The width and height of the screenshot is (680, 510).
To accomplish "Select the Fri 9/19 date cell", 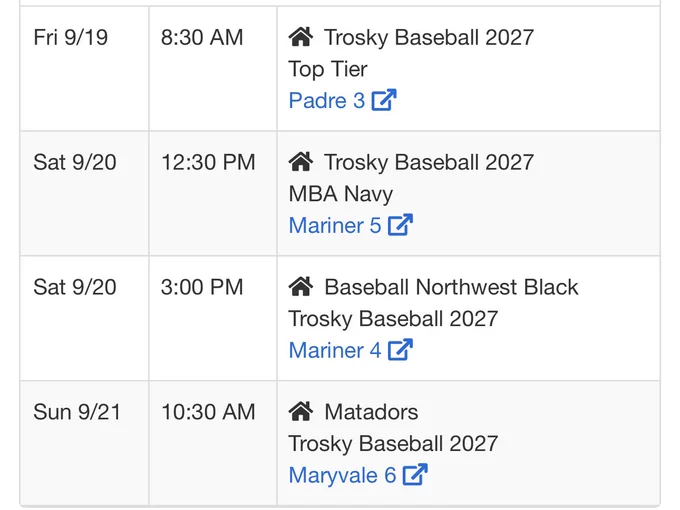I will [84, 69].
